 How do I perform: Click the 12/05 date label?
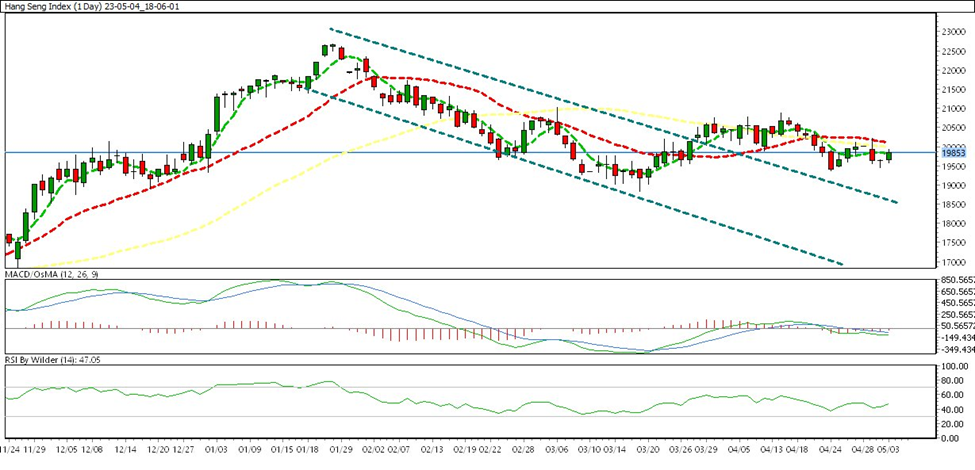[x=67, y=448]
